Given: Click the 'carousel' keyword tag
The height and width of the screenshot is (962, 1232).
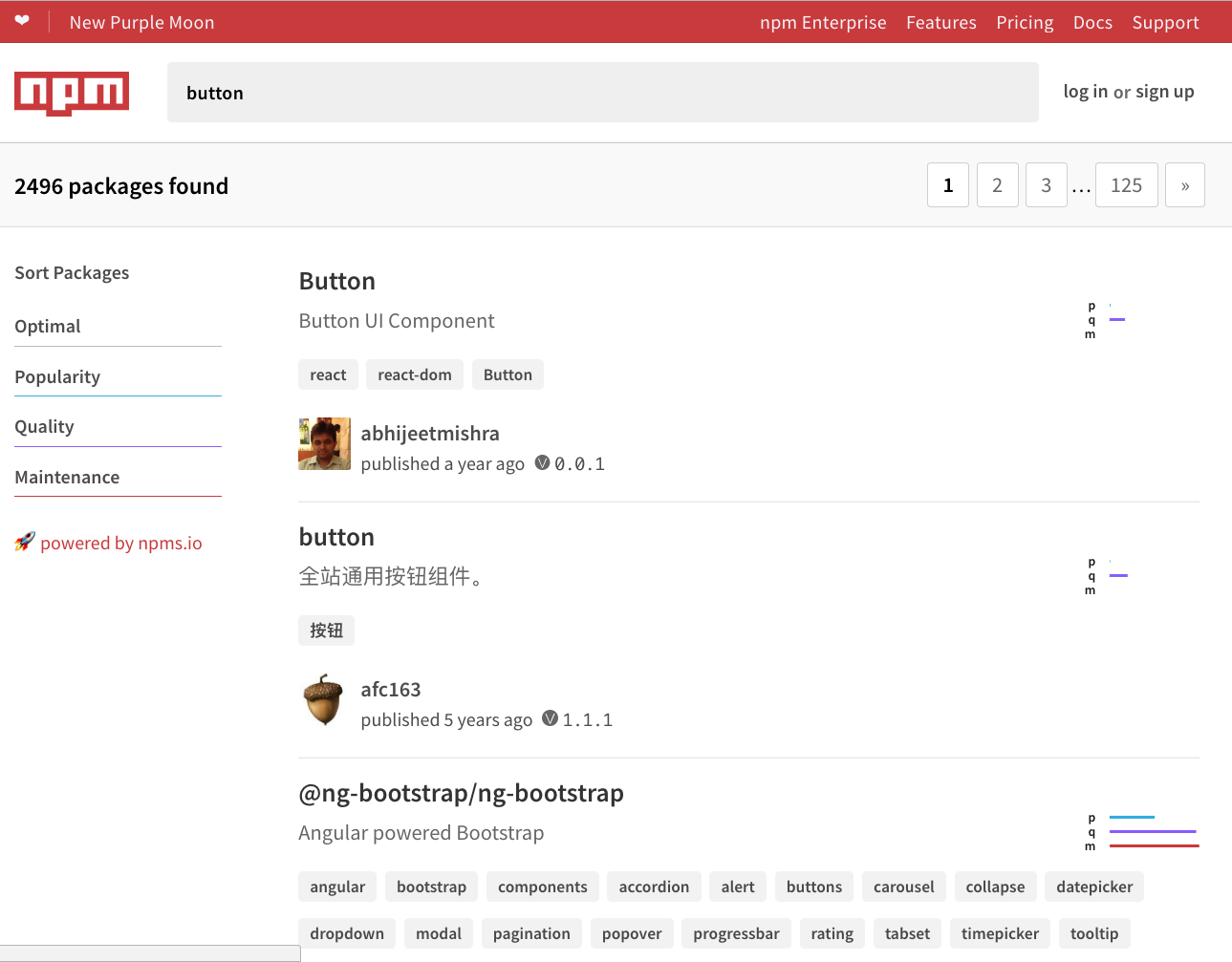Looking at the screenshot, I should [x=904, y=887].
